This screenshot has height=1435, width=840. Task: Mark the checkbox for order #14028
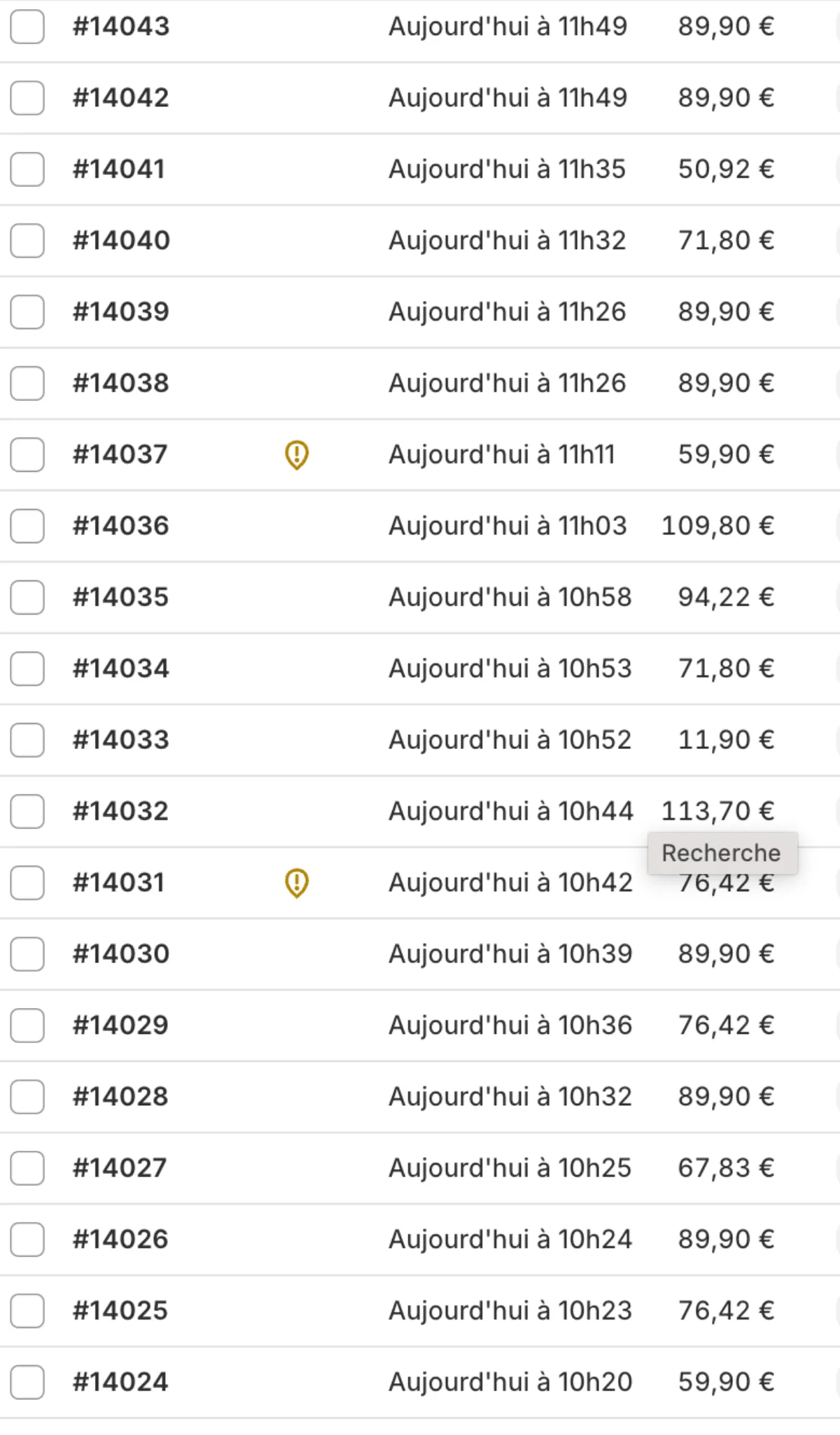(x=27, y=1096)
